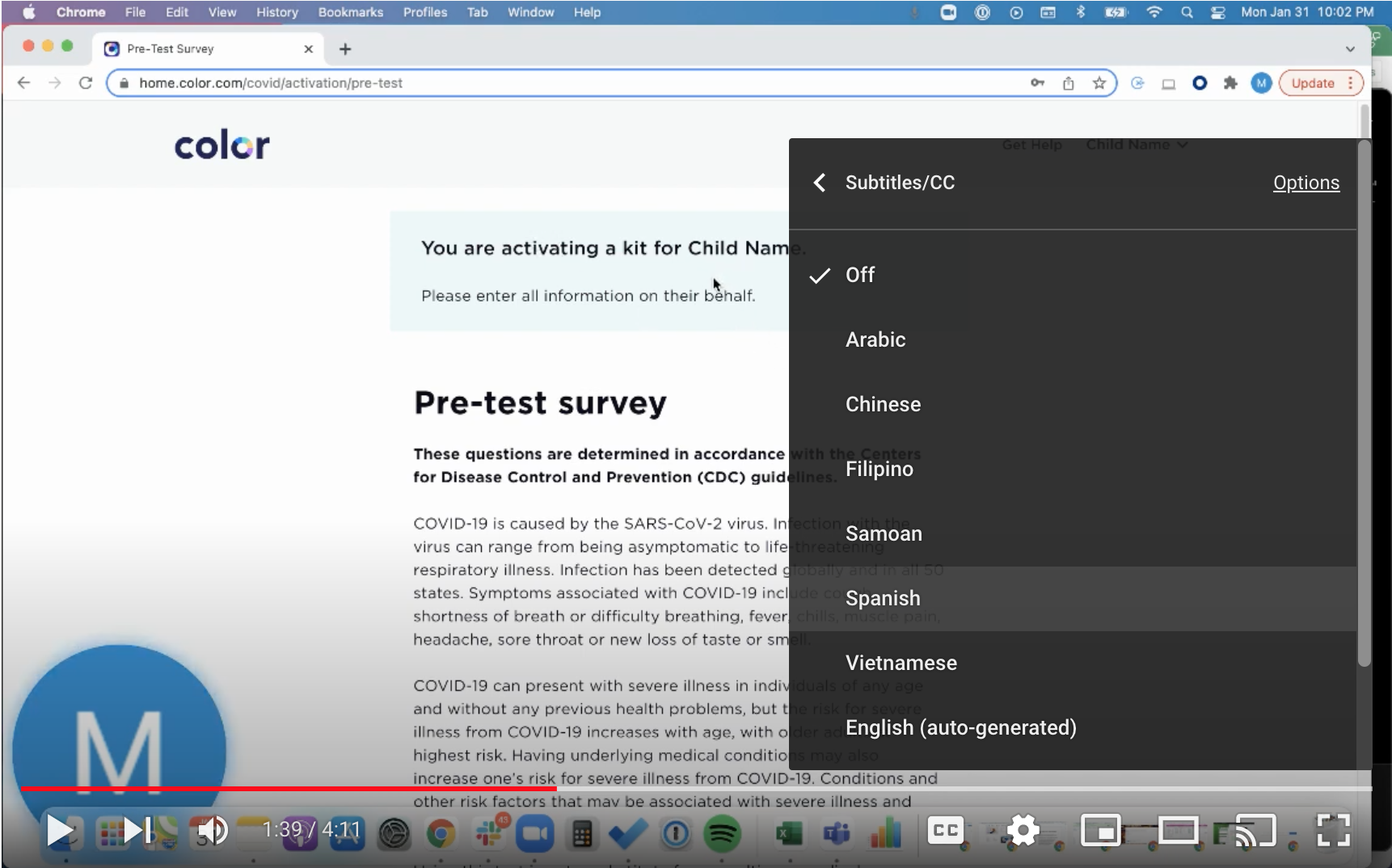
Task: Activate the miniplayer icon in player controls
Action: 1102,830
